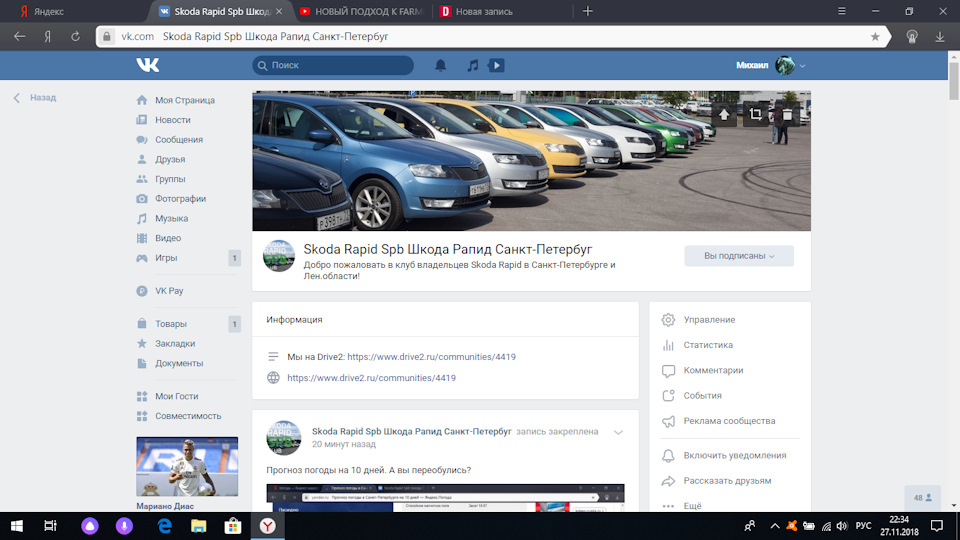
Task: Open profile dropdown next to Михаил
Action: coord(802,66)
